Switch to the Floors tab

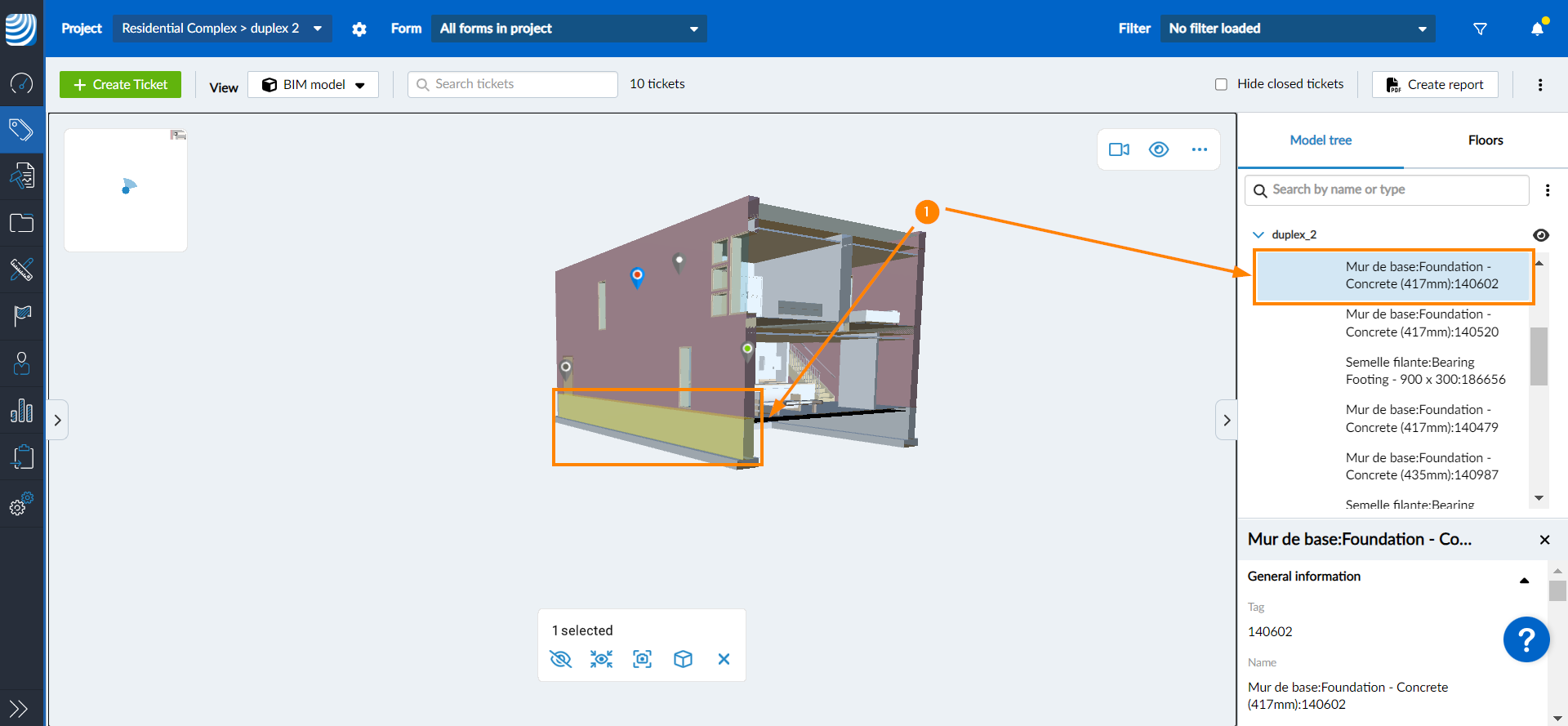(1485, 140)
